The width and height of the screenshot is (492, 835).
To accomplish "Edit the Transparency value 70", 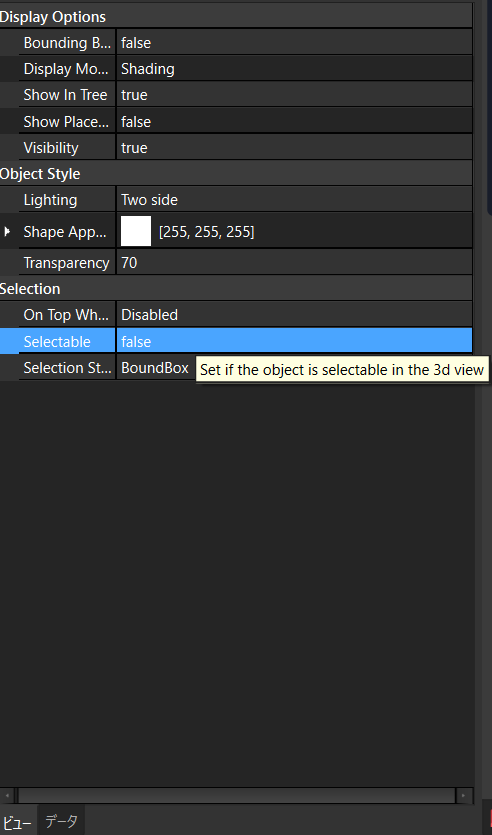I will [x=294, y=263].
